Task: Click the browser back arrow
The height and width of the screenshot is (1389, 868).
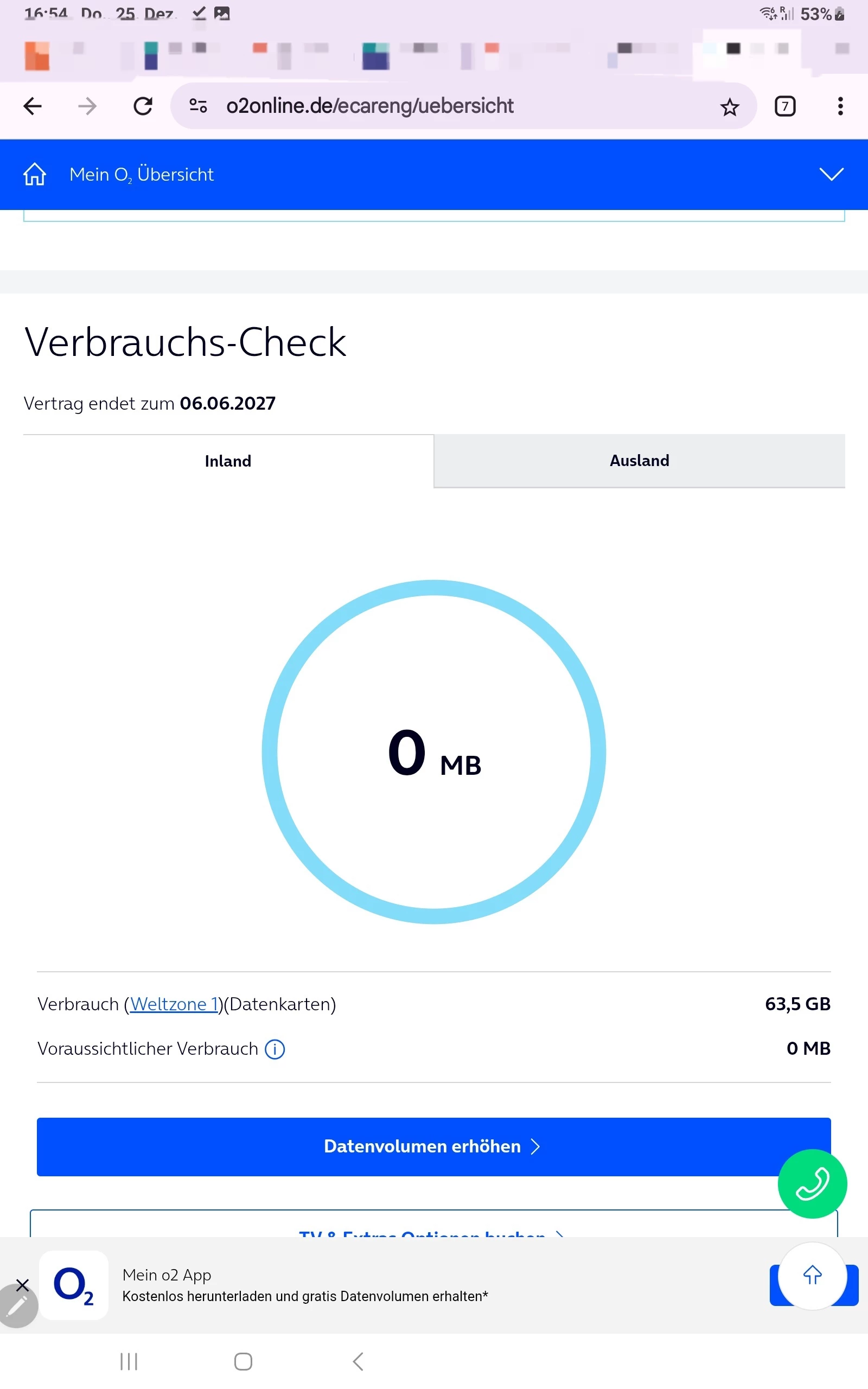Action: point(33,106)
